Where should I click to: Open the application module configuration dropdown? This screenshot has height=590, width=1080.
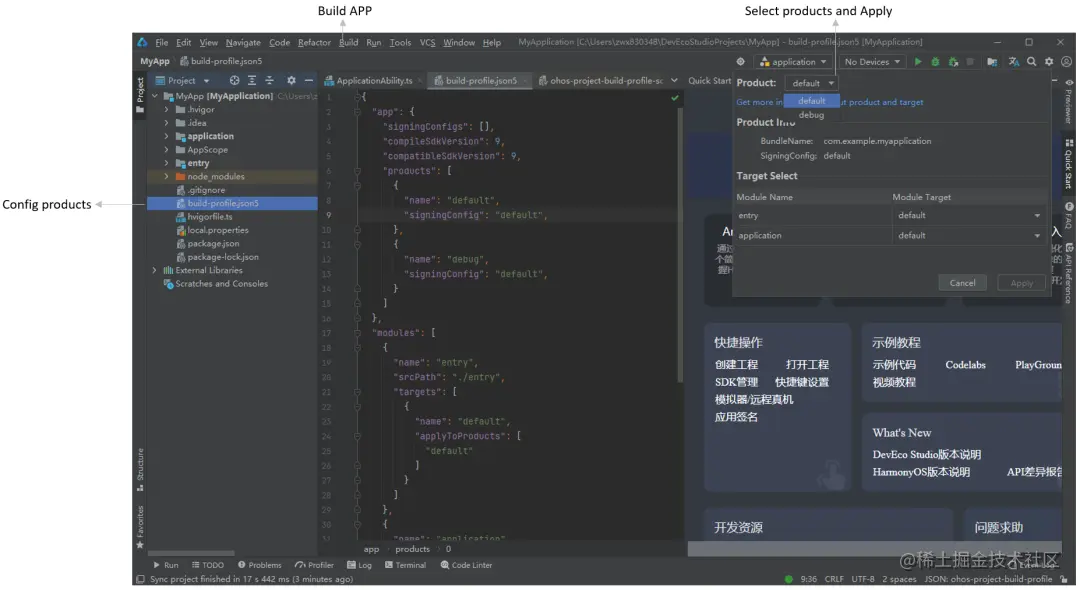coord(793,62)
